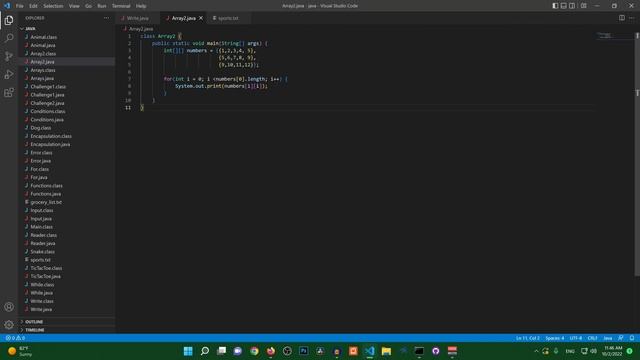The height and width of the screenshot is (360, 640).
Task: Toggle the secondary sidebar visibility
Action: pos(572,6)
